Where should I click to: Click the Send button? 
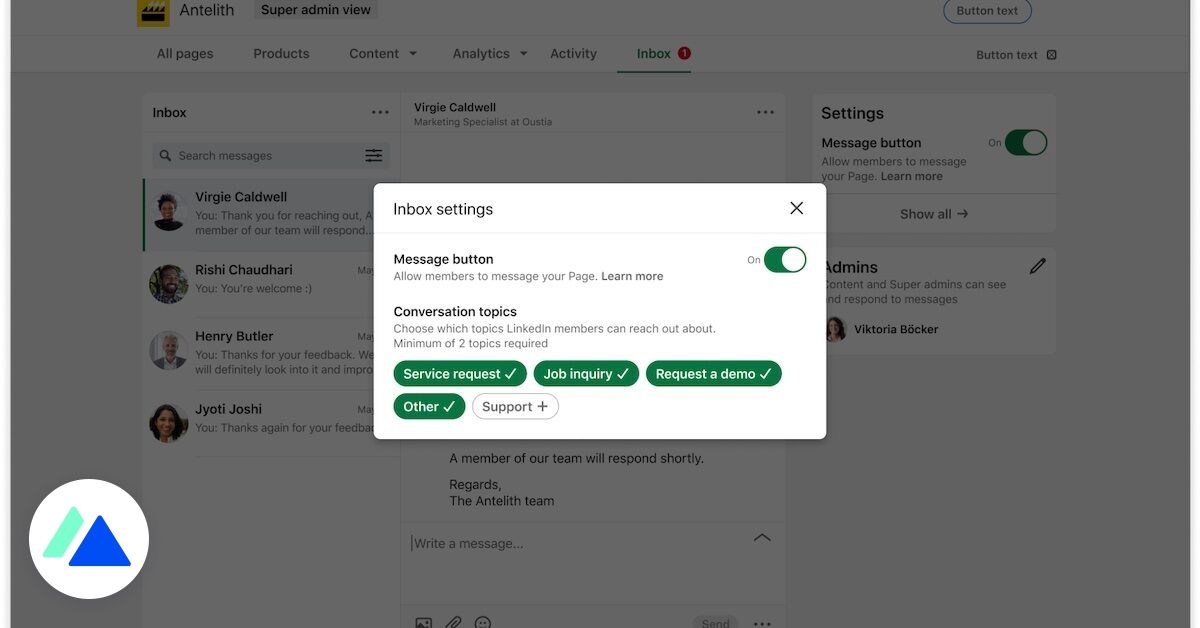click(x=715, y=622)
